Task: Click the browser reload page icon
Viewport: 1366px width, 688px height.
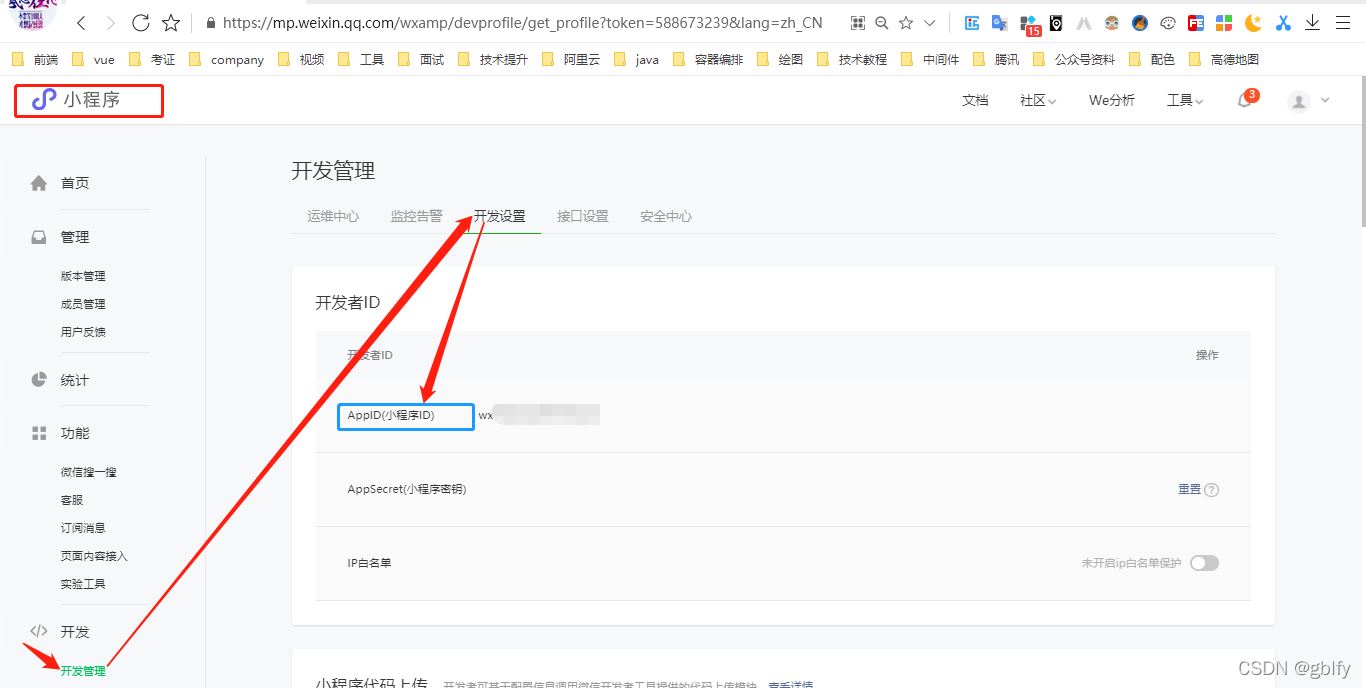Action: [141, 23]
